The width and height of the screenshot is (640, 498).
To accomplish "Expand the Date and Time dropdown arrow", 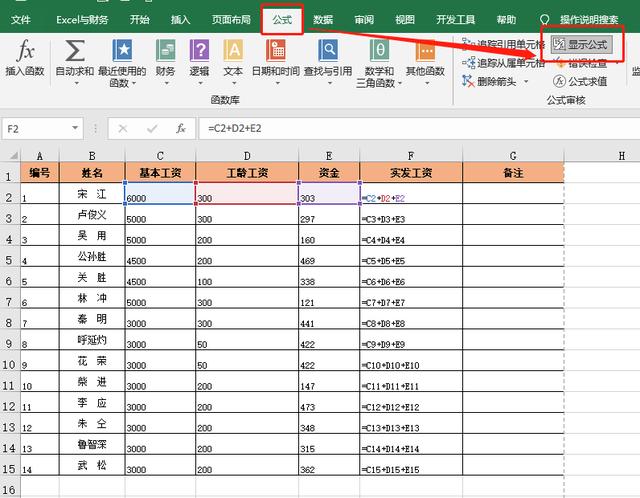I will [278, 83].
